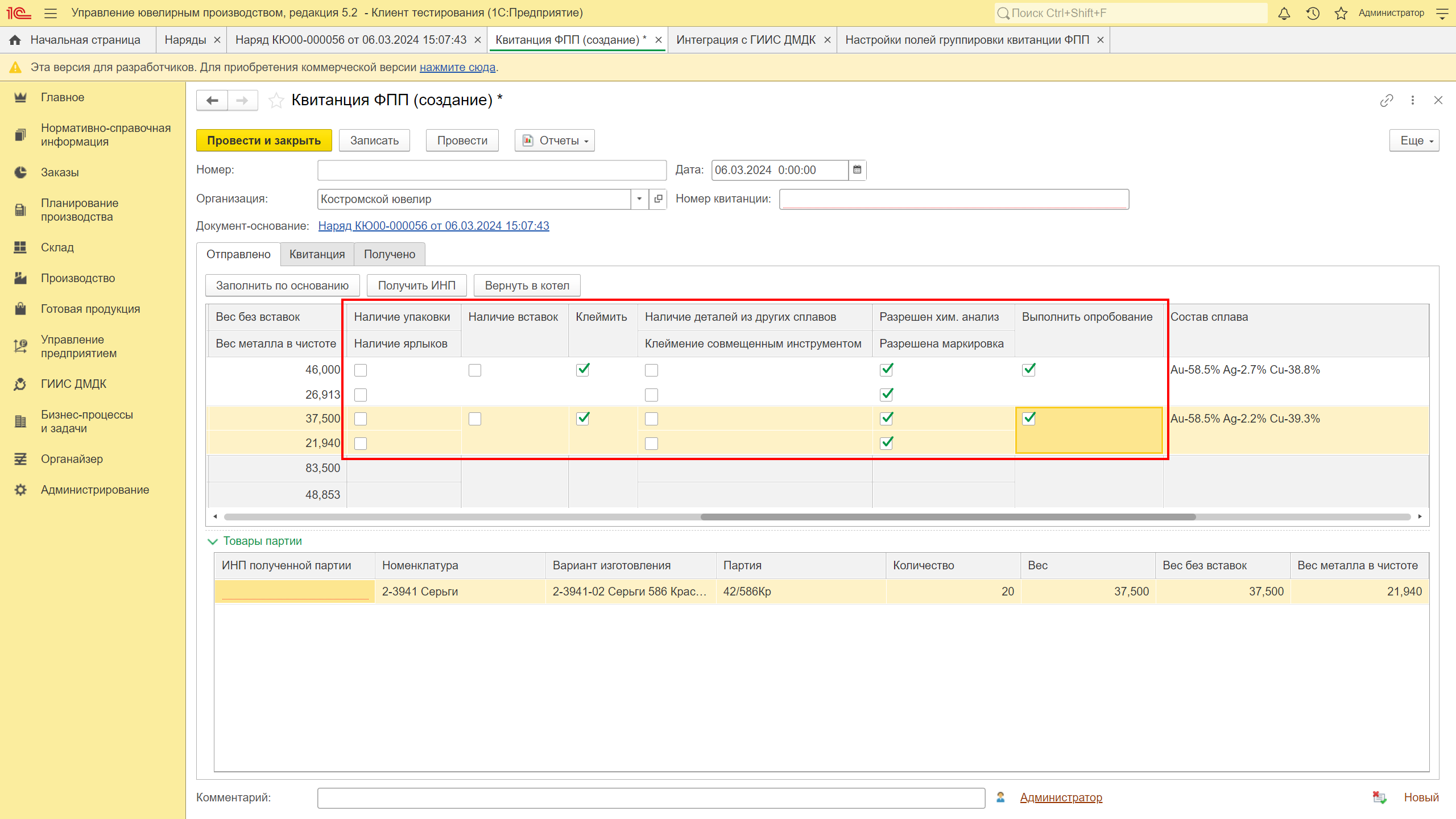The height and width of the screenshot is (819, 1456).
Task: Toggle Наличие вставок for the 46,000 row
Action: coord(475,370)
